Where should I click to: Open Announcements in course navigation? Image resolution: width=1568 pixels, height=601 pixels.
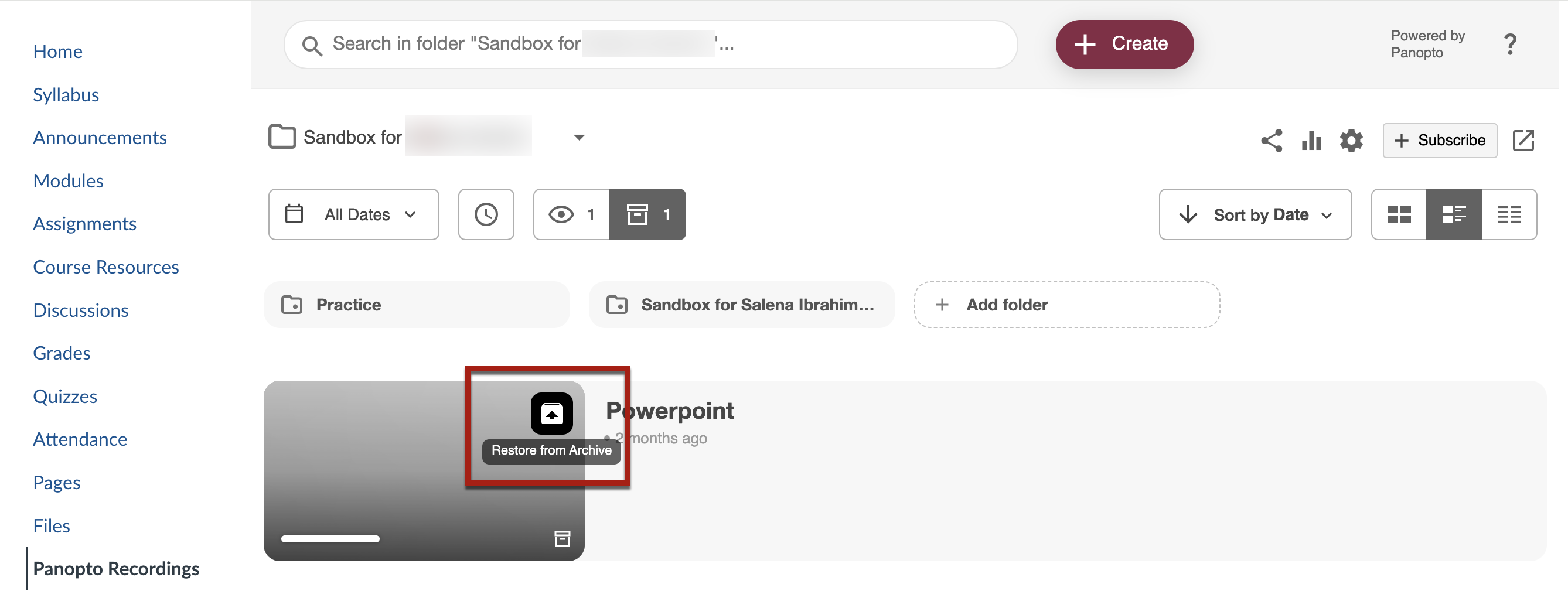click(100, 138)
